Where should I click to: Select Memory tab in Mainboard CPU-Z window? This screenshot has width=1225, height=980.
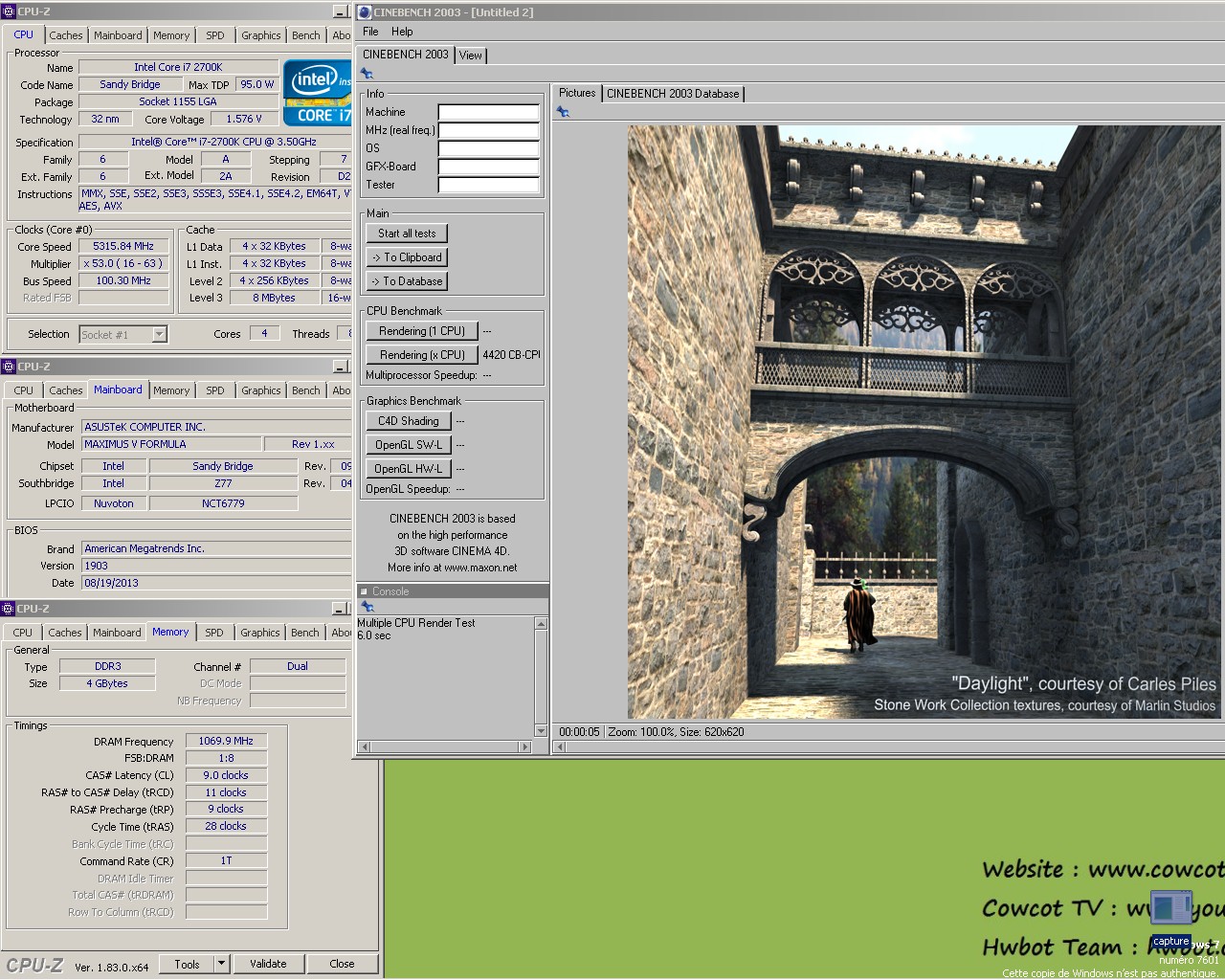tap(171, 390)
